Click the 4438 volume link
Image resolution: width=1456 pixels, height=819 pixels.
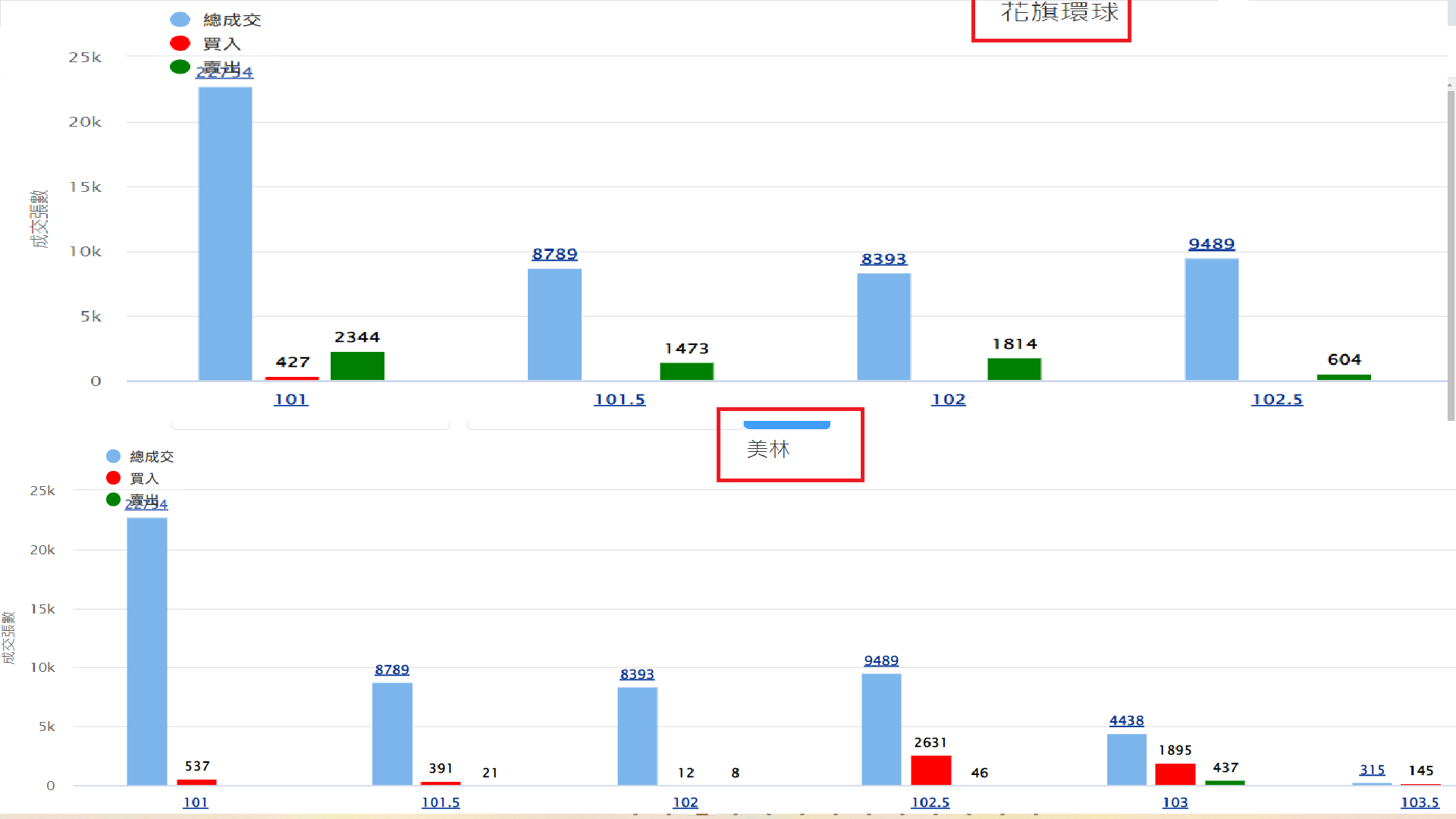1126,720
